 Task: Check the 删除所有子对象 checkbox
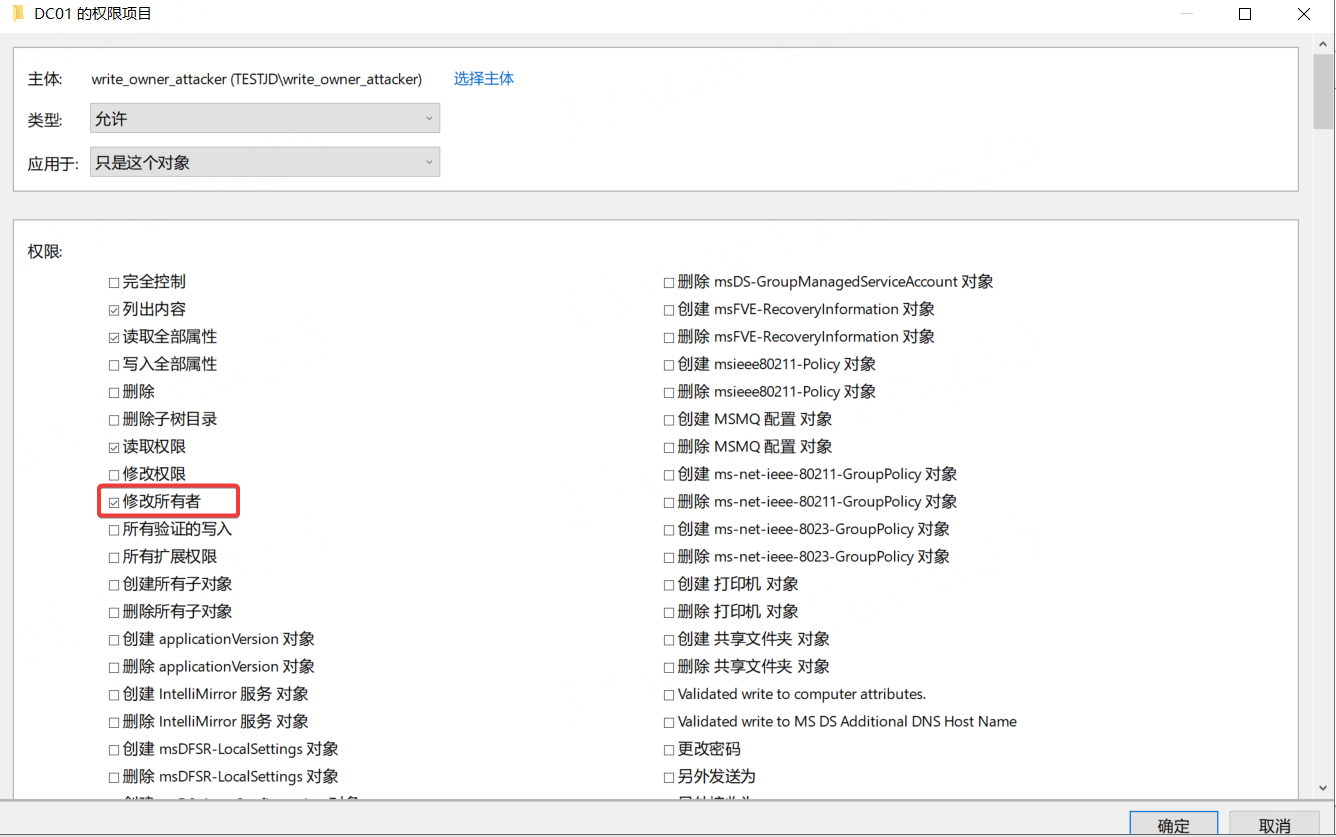114,612
